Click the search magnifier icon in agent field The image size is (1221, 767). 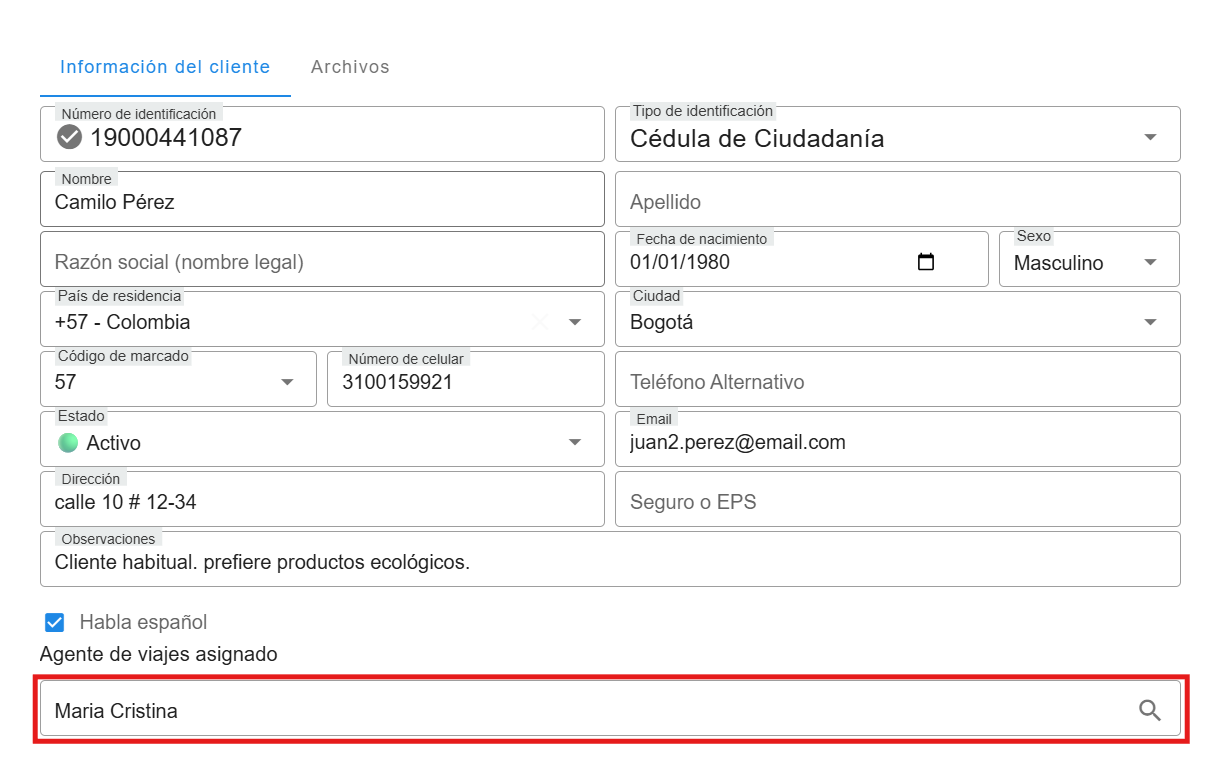[1150, 711]
